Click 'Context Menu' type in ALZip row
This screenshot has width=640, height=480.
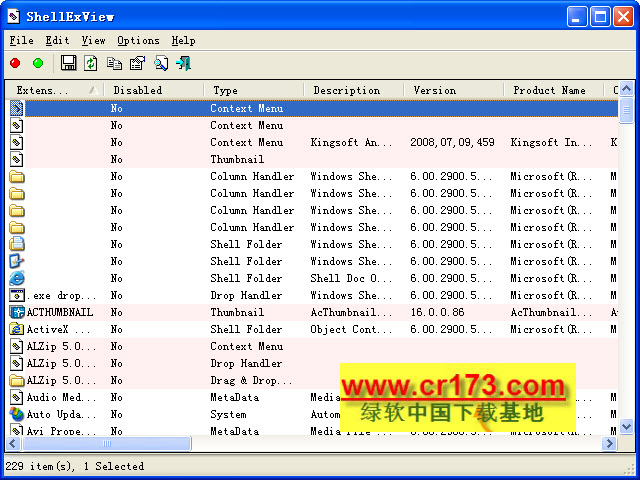tap(247, 346)
